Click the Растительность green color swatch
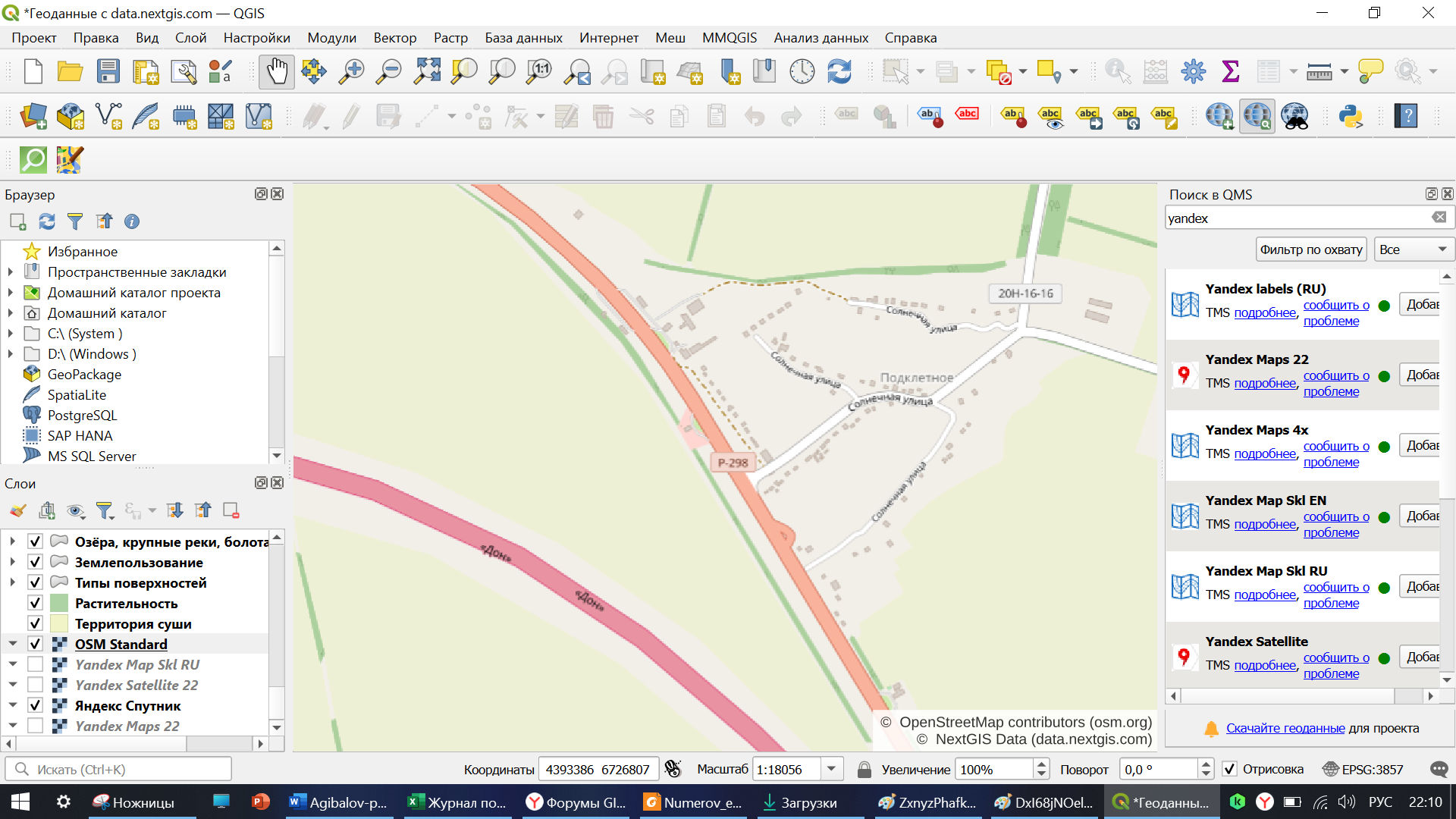 59,604
